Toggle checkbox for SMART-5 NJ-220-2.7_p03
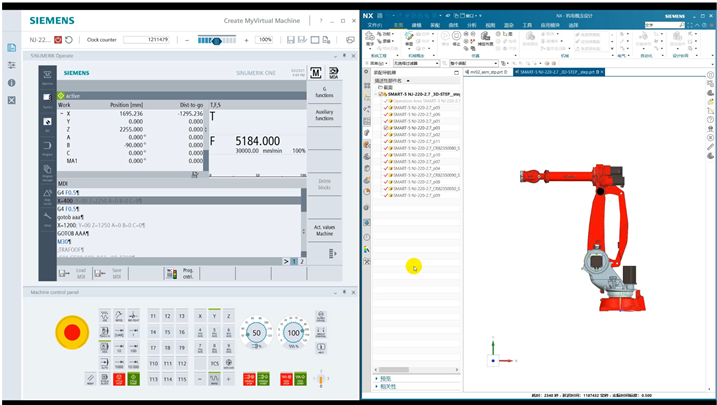Image resolution: width=717 pixels, height=405 pixels. (x=386, y=128)
